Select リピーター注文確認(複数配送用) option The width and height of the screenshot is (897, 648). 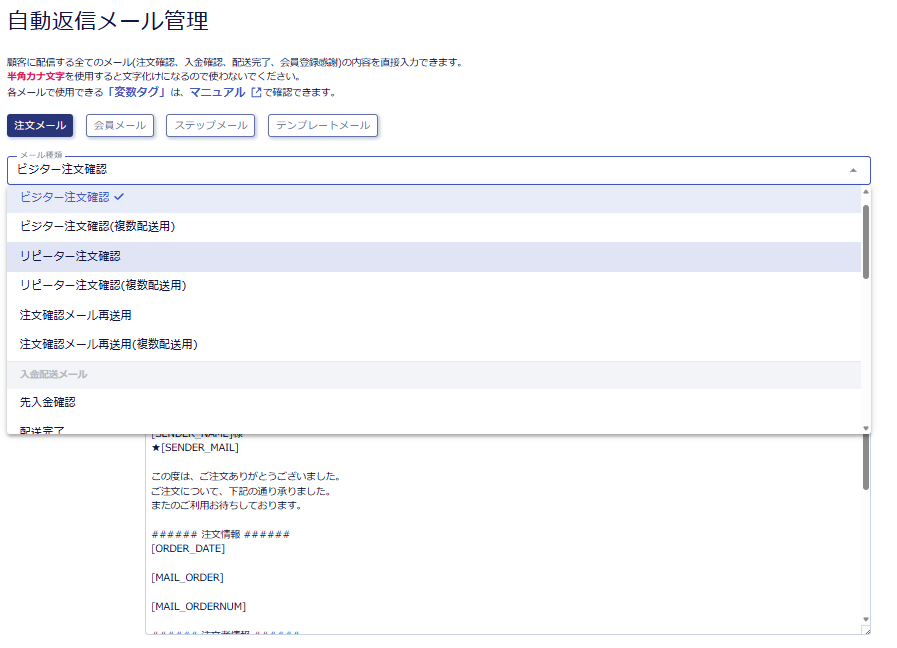click(x=103, y=286)
